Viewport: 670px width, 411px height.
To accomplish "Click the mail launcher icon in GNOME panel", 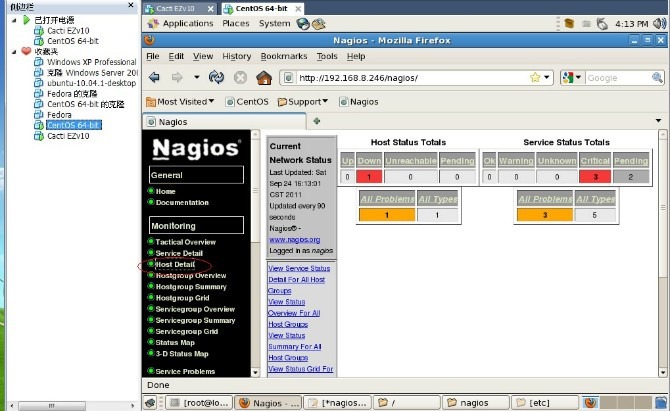I will [x=318, y=23].
